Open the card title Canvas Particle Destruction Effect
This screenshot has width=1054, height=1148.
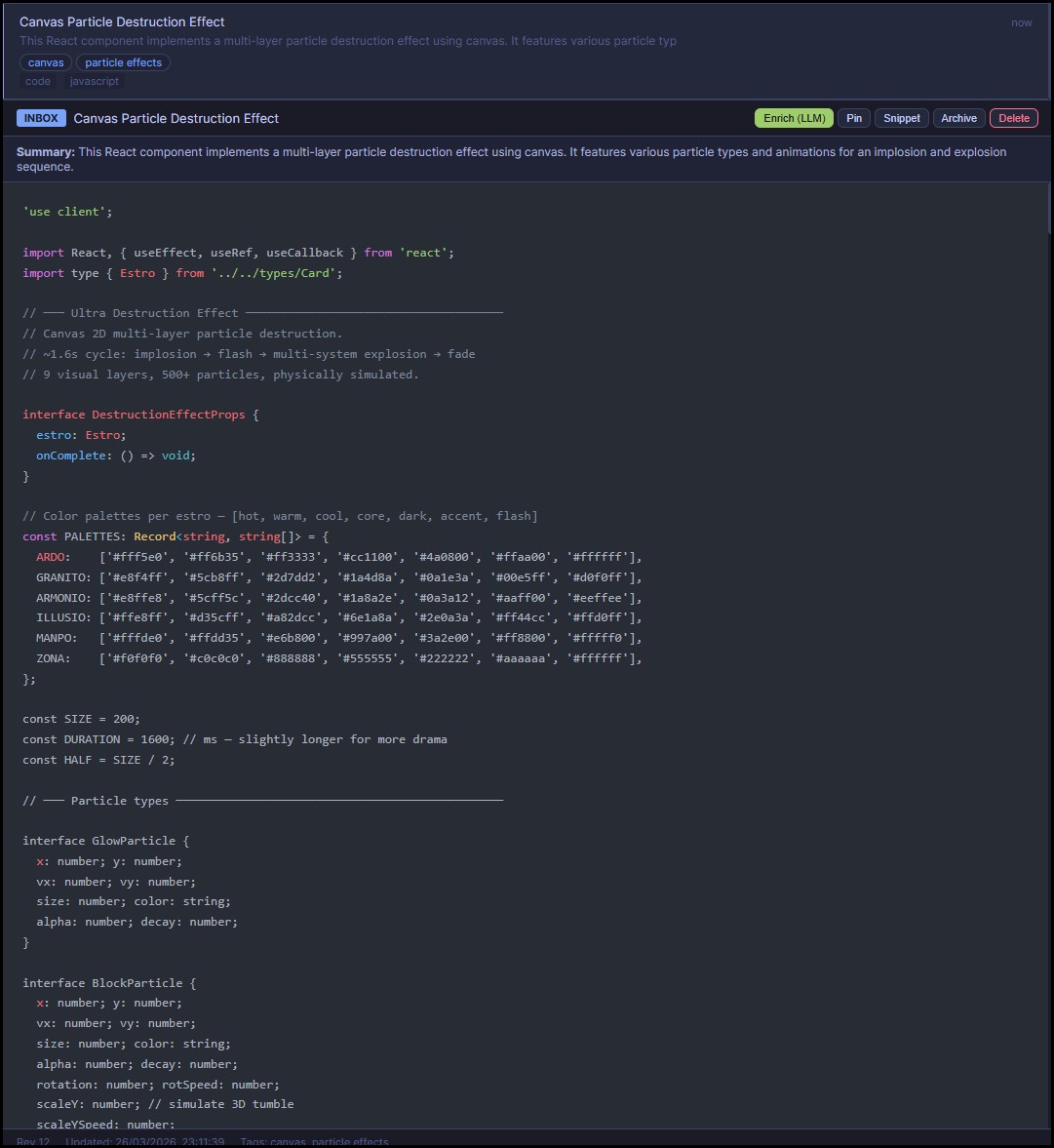176,118
